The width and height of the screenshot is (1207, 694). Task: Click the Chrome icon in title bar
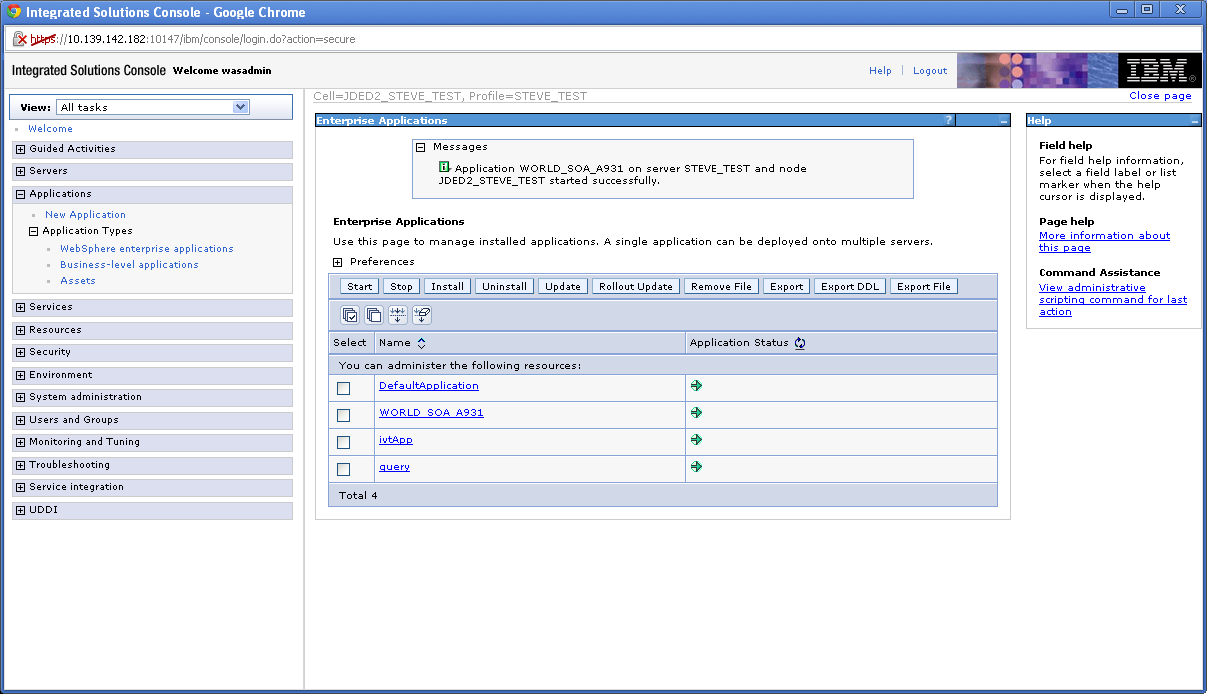pos(14,12)
